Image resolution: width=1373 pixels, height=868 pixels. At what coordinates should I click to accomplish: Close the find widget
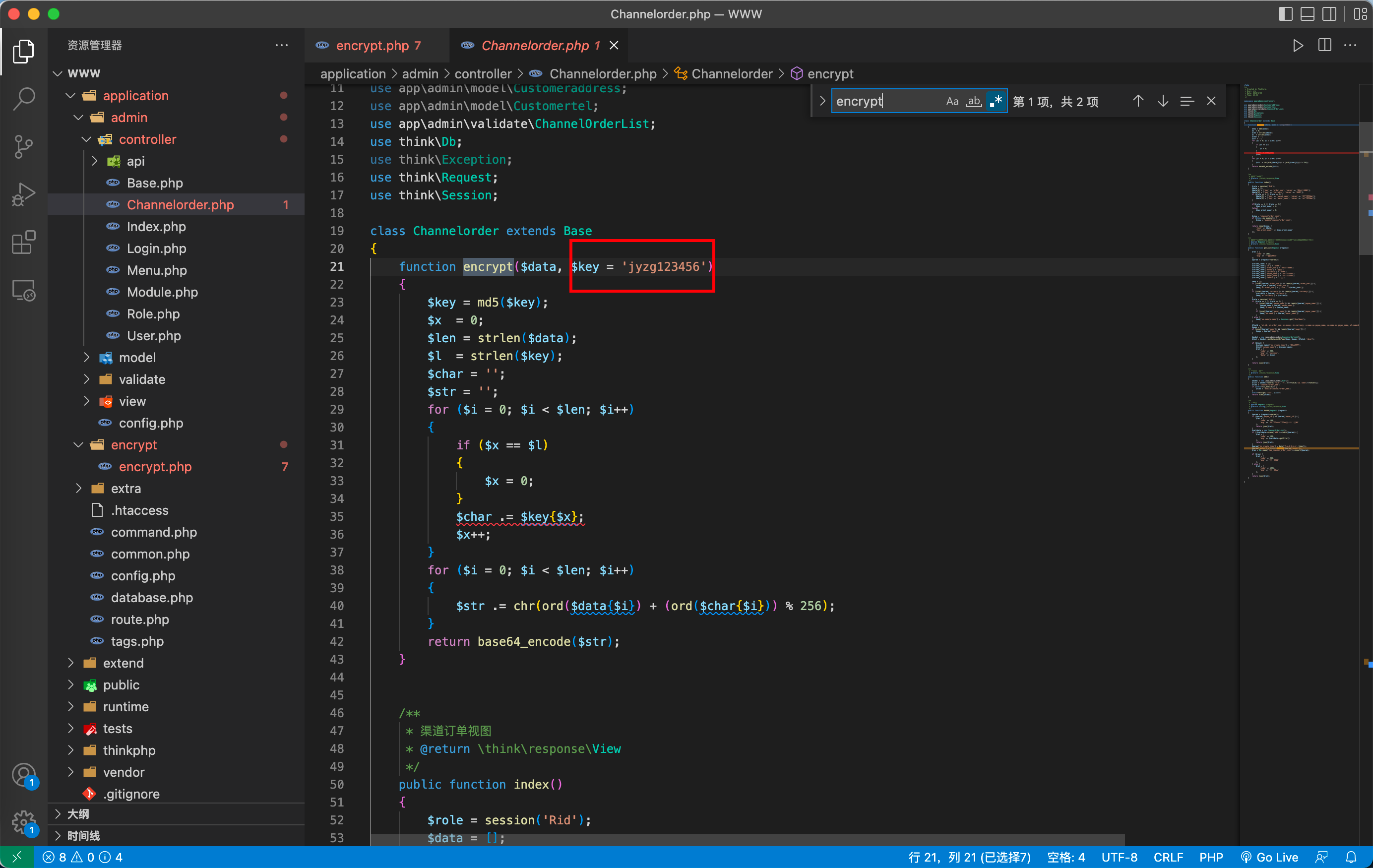(1211, 102)
